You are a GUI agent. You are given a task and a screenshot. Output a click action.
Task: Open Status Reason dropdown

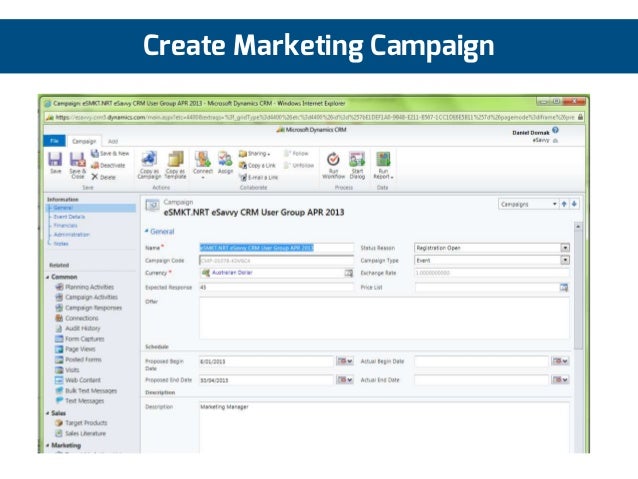click(565, 248)
